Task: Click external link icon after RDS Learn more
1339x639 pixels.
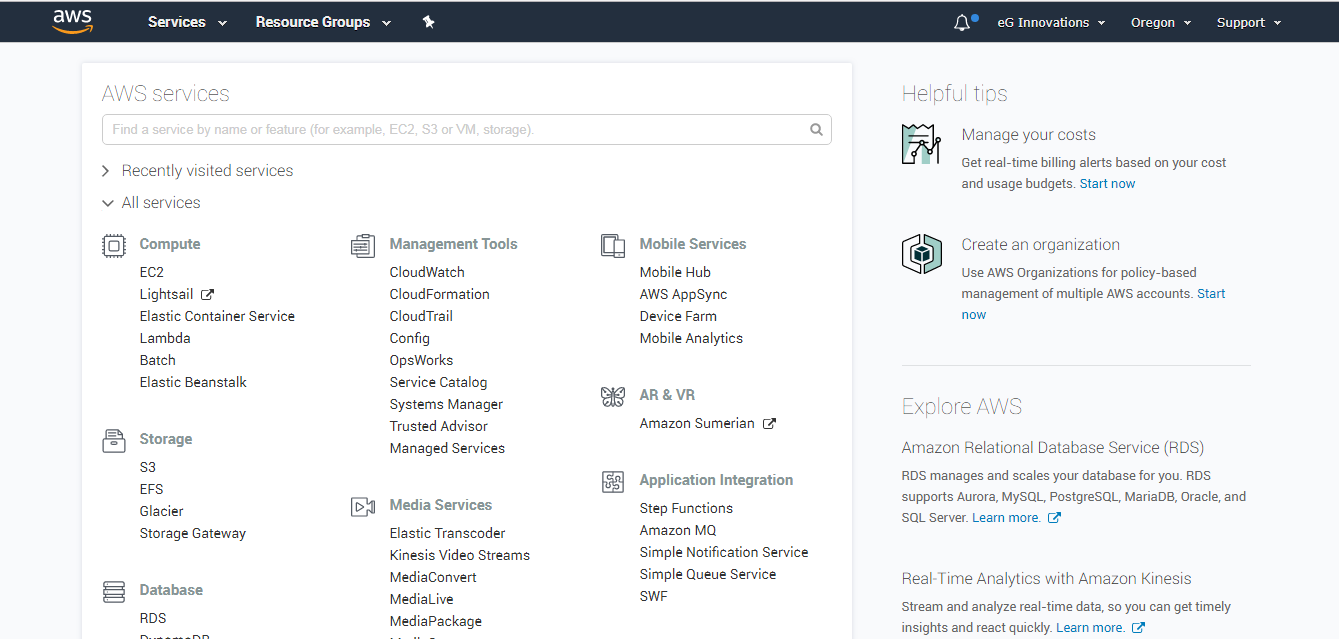Action: [1054, 518]
